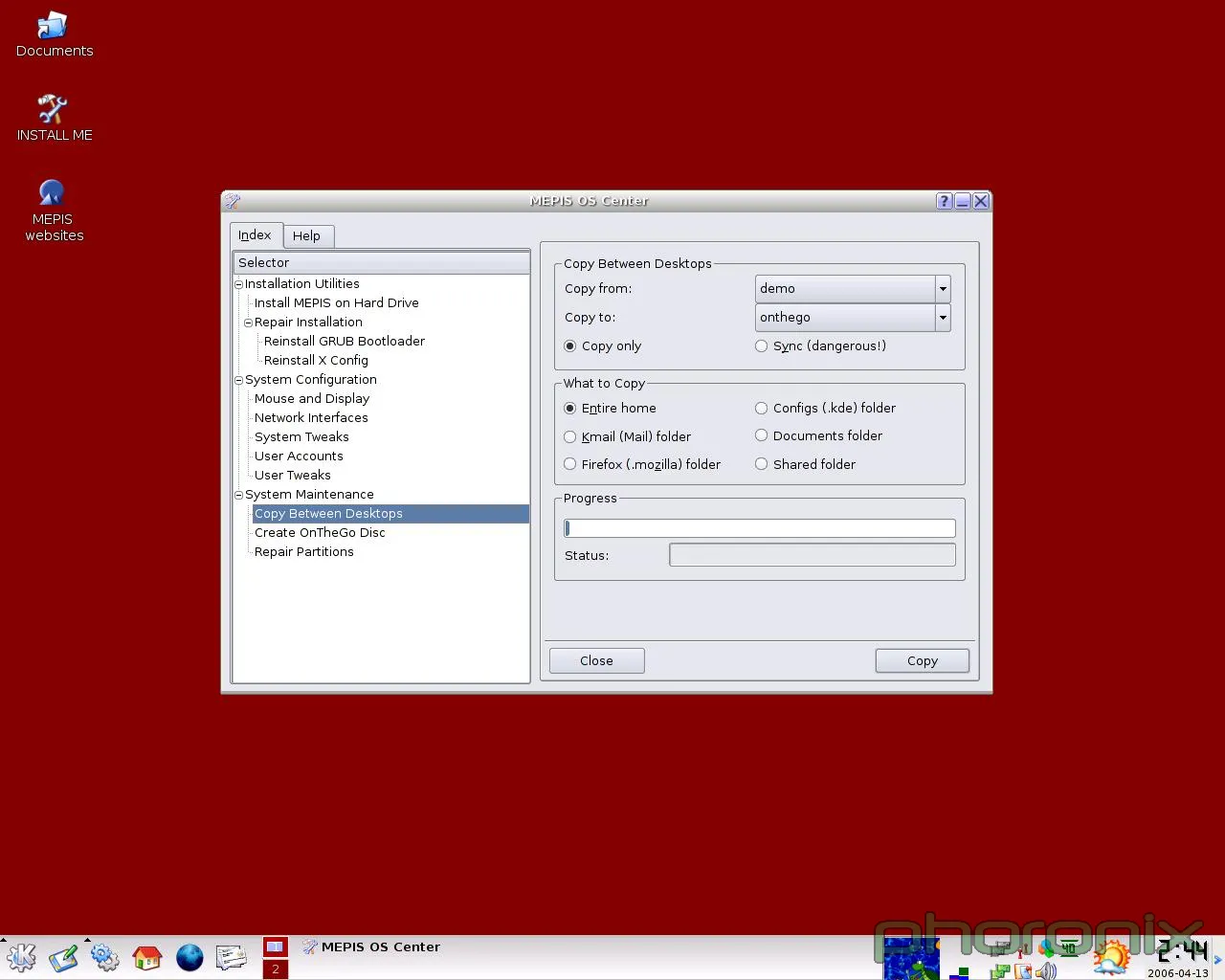Click the hide panel arrow at panel end
The width and height of the screenshot is (1225, 980).
click(1217, 959)
